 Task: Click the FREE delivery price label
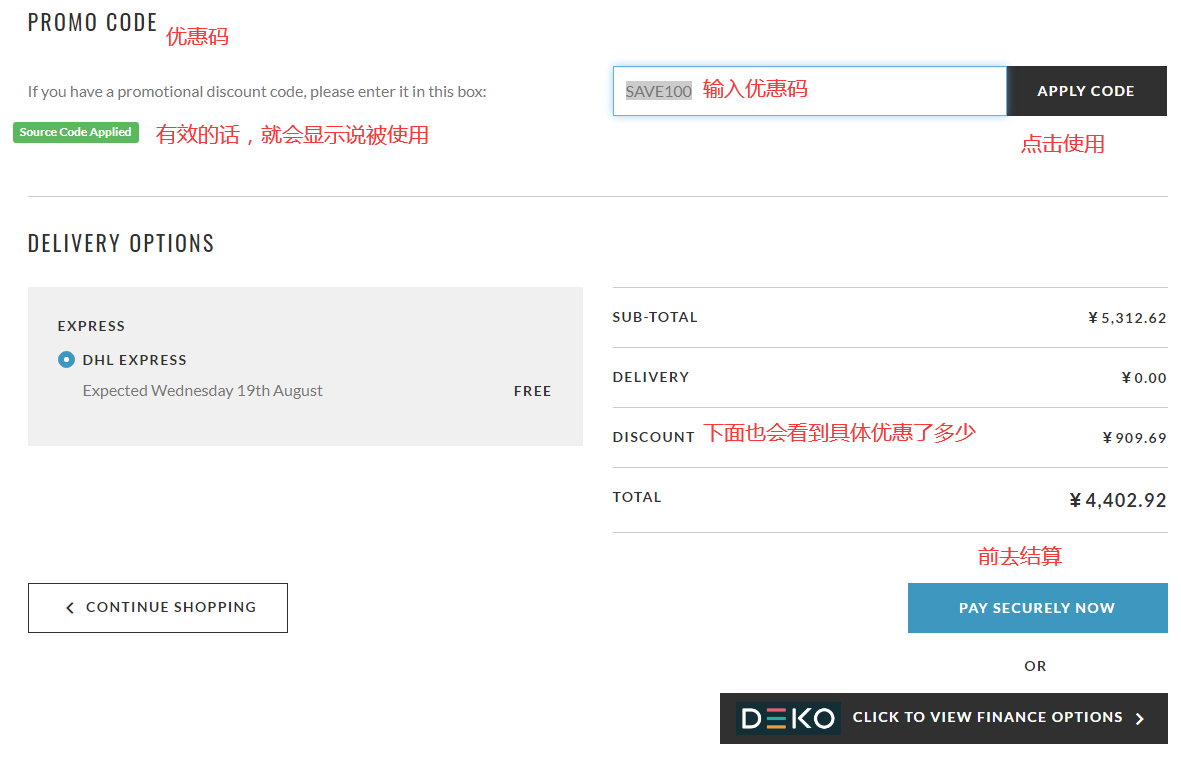[532, 391]
